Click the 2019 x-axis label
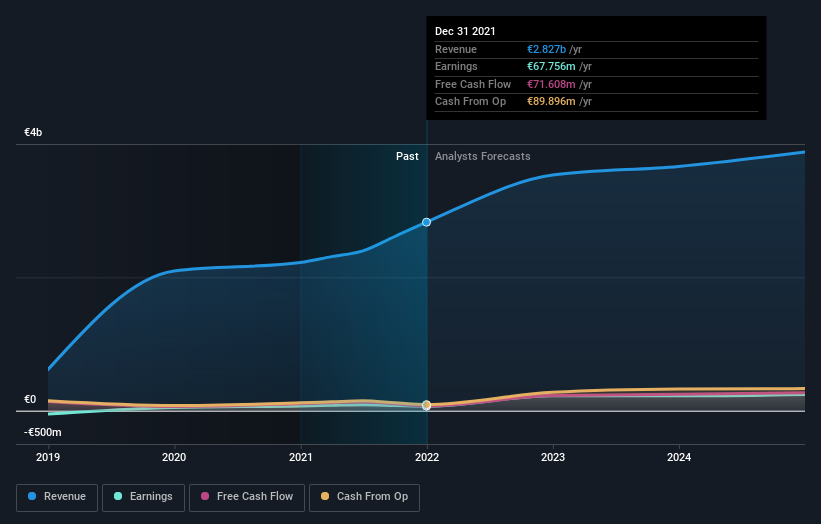The image size is (821, 524). tap(48, 457)
